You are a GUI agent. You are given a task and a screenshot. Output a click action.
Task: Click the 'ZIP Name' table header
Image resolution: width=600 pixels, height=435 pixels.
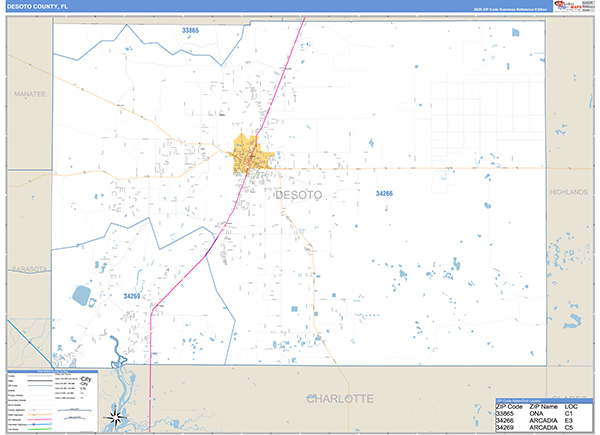[x=543, y=407]
